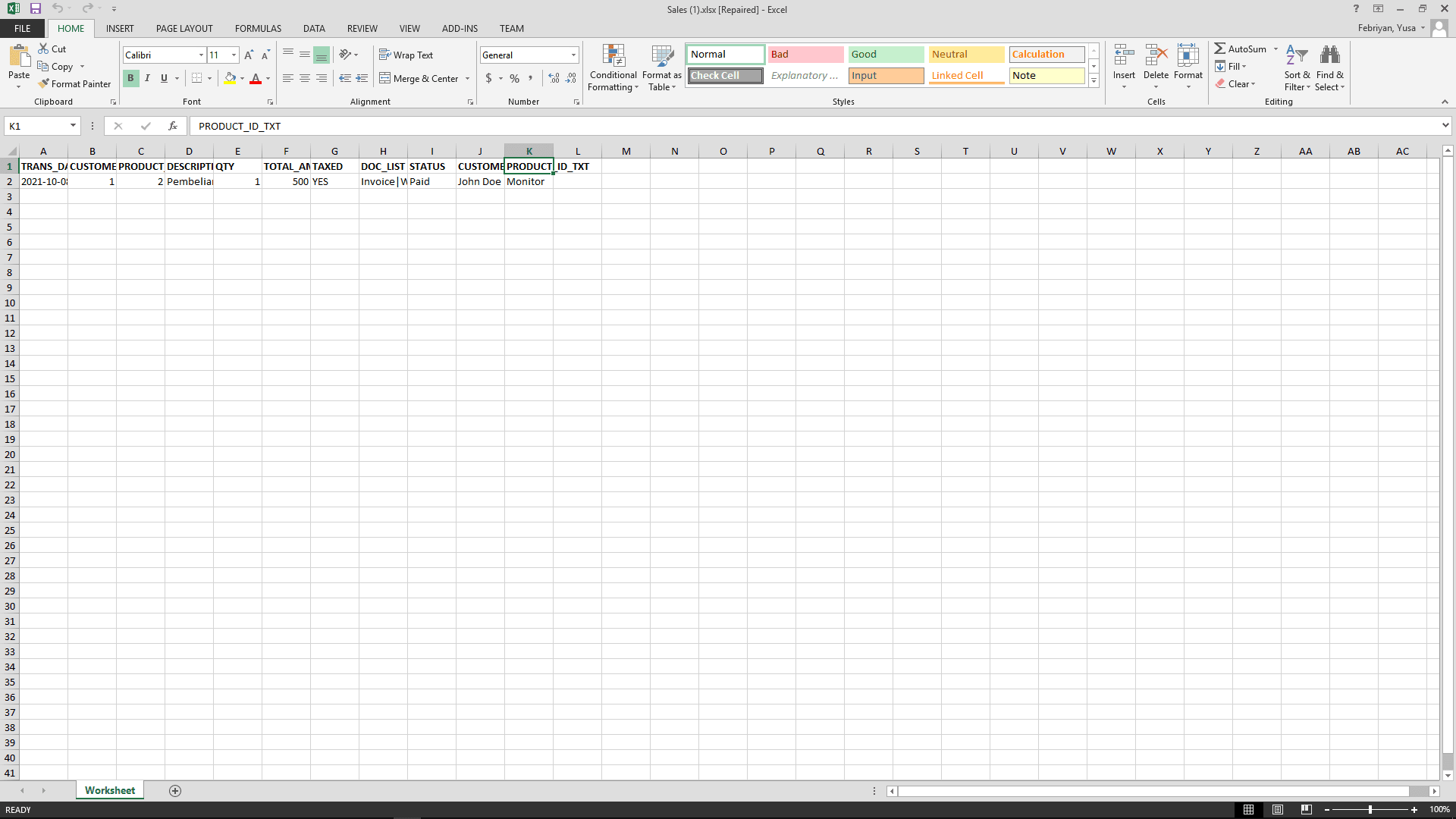This screenshot has width=1456, height=819.
Task: Open Sort & Filter tool
Action: 1297,56
